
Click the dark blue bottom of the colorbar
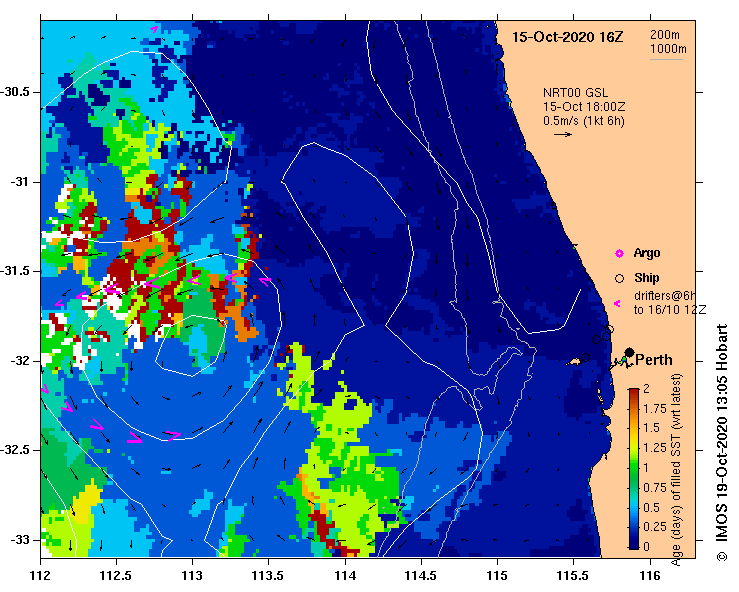(x=633, y=544)
